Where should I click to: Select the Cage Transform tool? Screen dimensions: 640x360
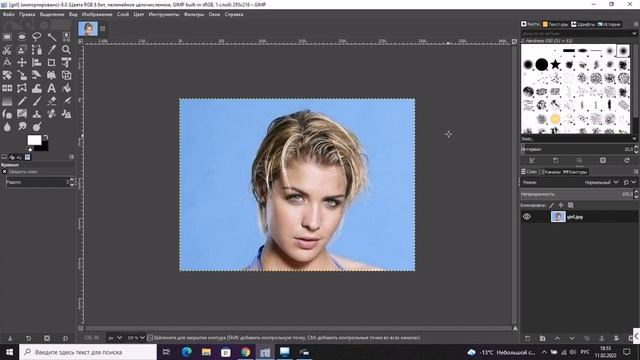pyautogui.click(x=22, y=88)
